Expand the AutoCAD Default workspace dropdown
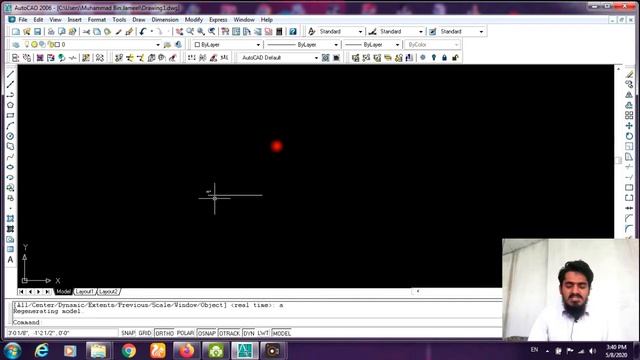The image size is (640, 360). click(316, 58)
